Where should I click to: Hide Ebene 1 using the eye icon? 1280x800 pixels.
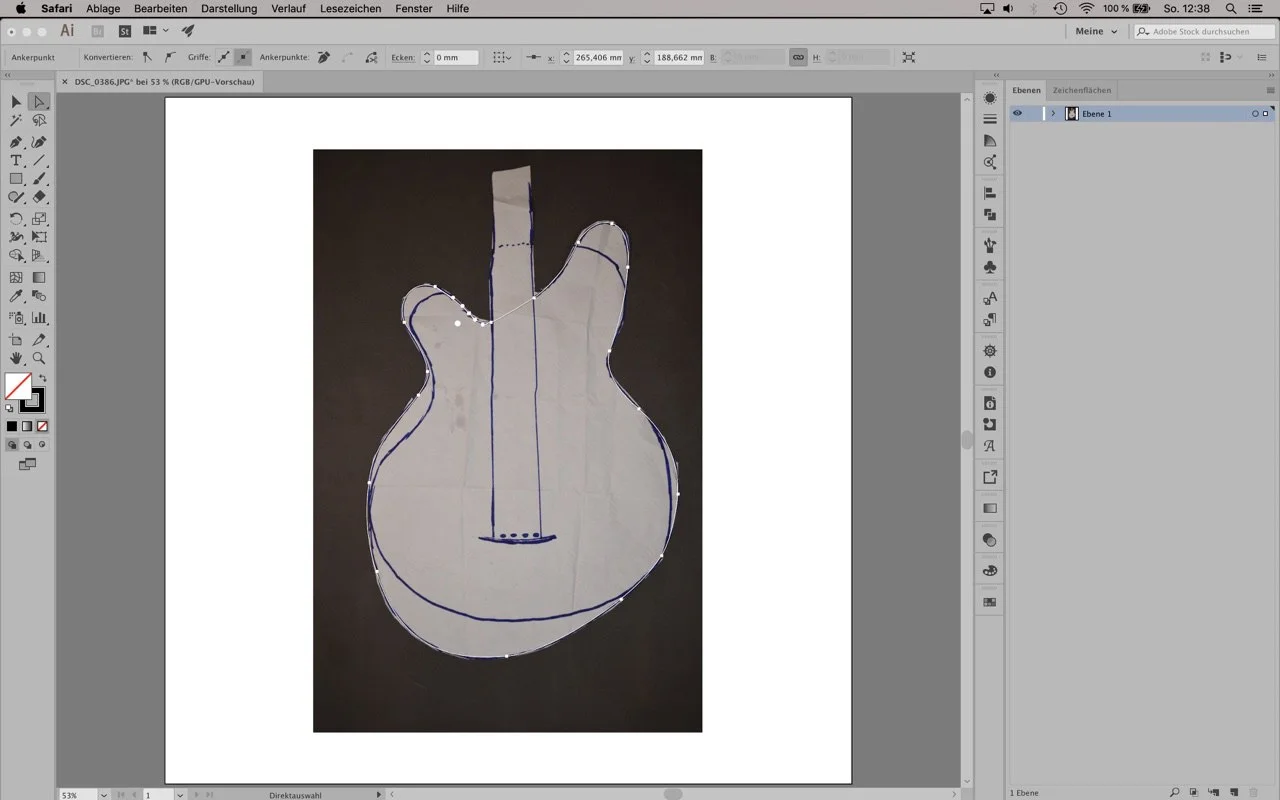pos(1018,114)
